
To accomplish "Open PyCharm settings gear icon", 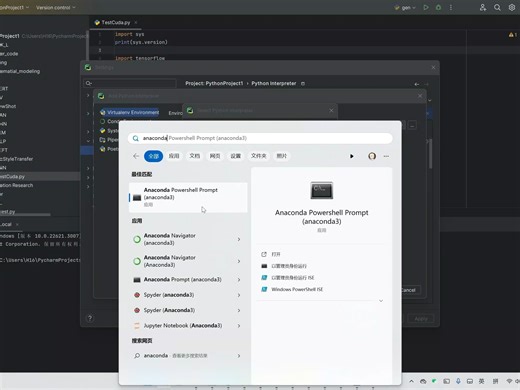I will 512,7.
